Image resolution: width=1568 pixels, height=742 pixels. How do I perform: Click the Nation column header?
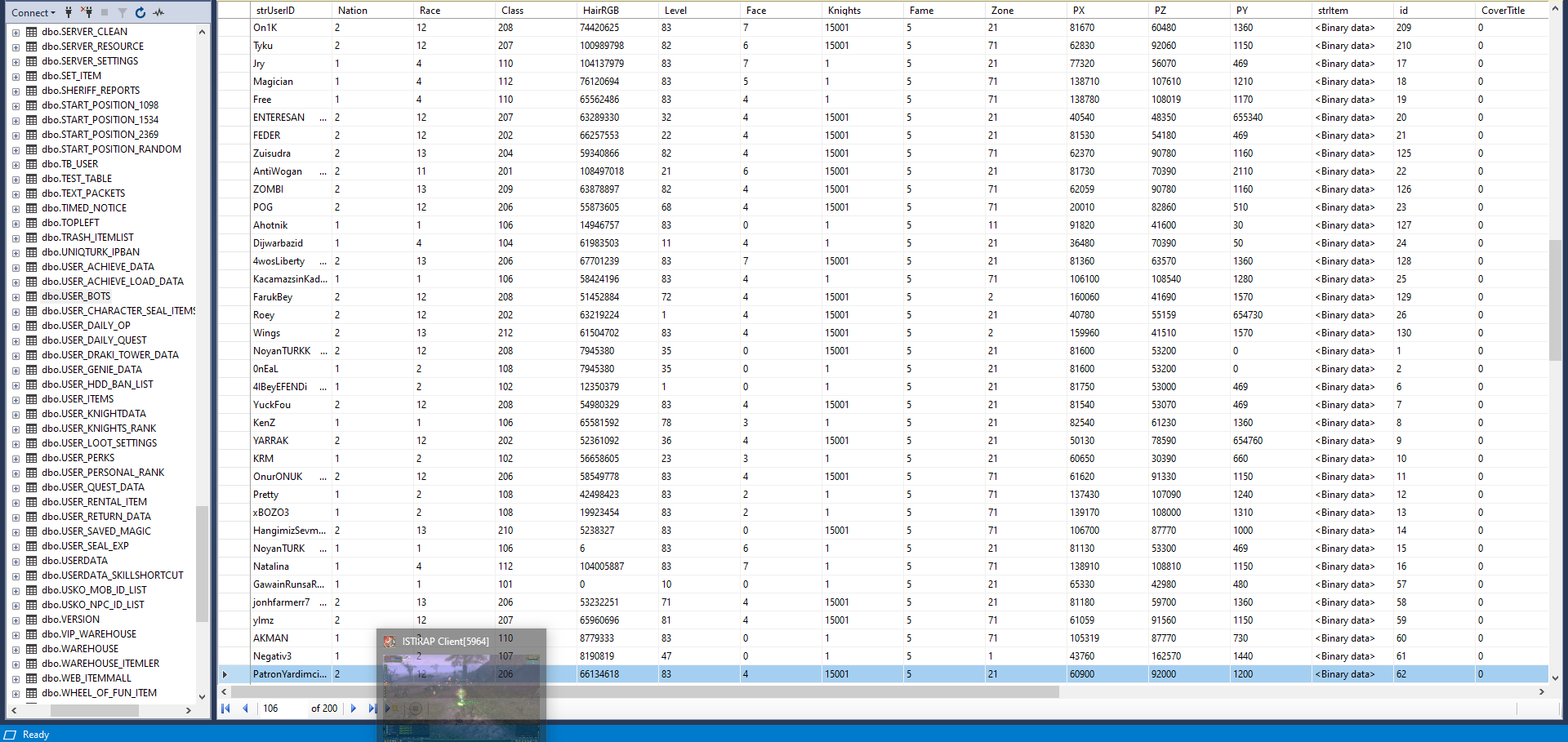click(372, 11)
